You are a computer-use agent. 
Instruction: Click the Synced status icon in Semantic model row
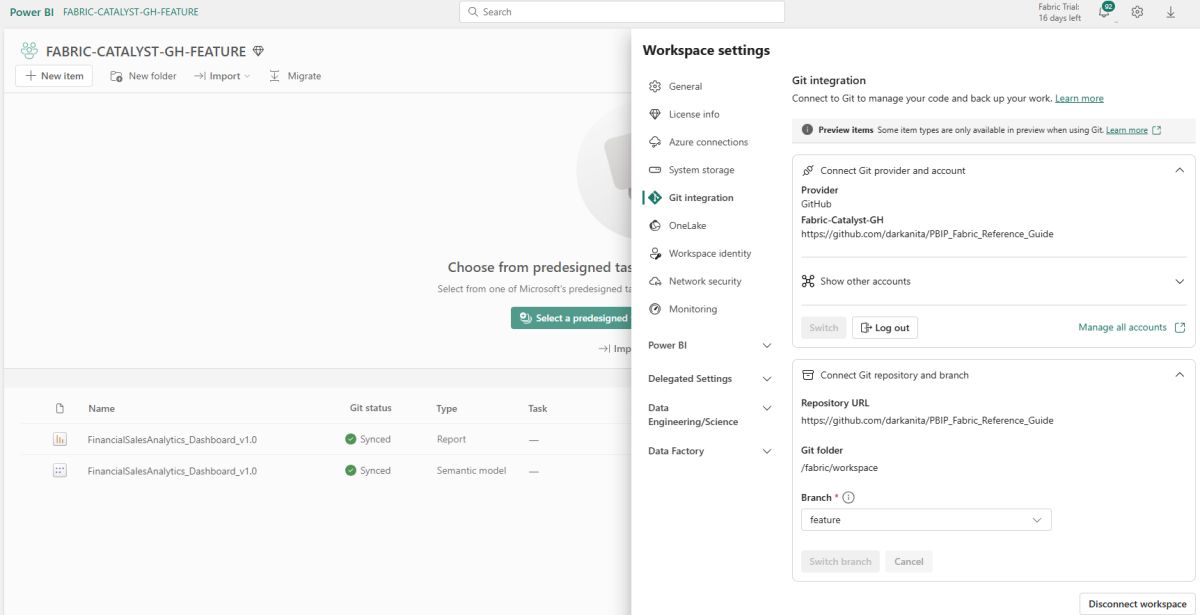coord(350,470)
